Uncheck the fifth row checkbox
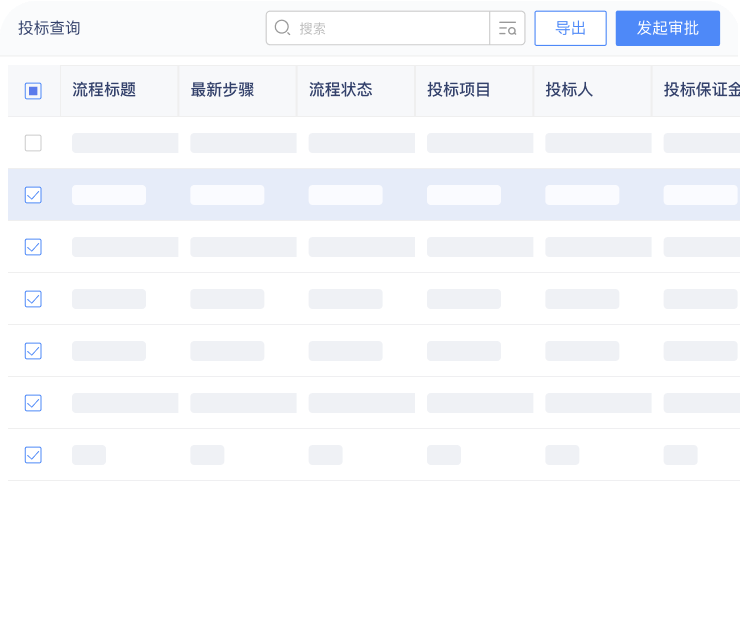Image resolution: width=740 pixels, height=640 pixels. coord(33,351)
